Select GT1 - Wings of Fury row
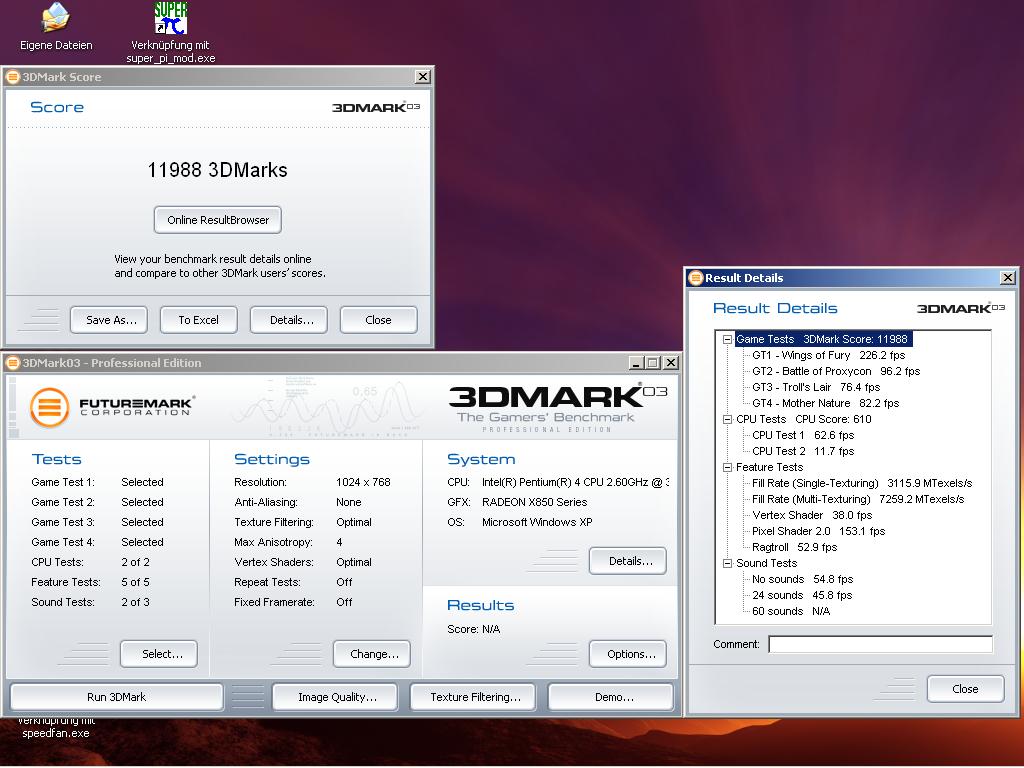 click(829, 355)
